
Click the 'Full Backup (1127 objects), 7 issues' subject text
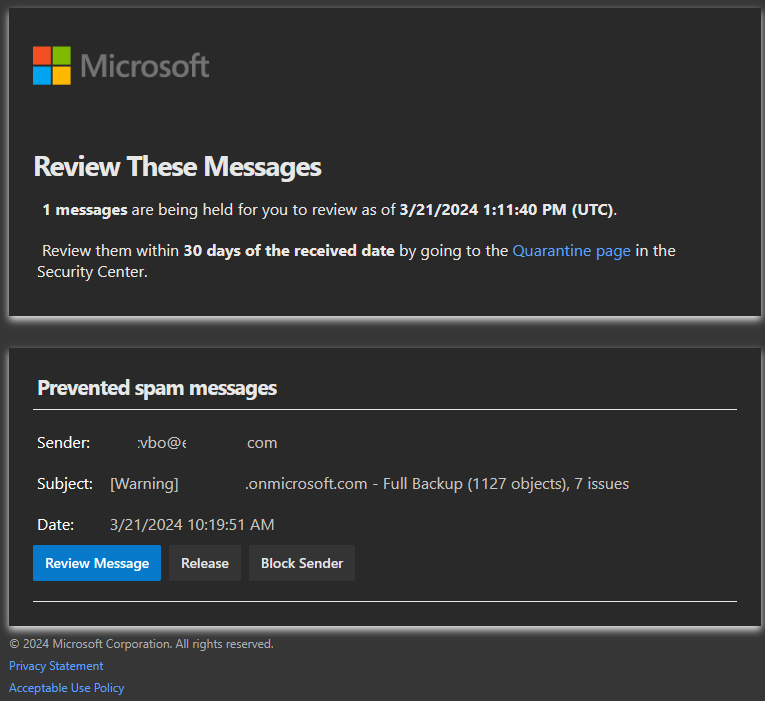506,484
